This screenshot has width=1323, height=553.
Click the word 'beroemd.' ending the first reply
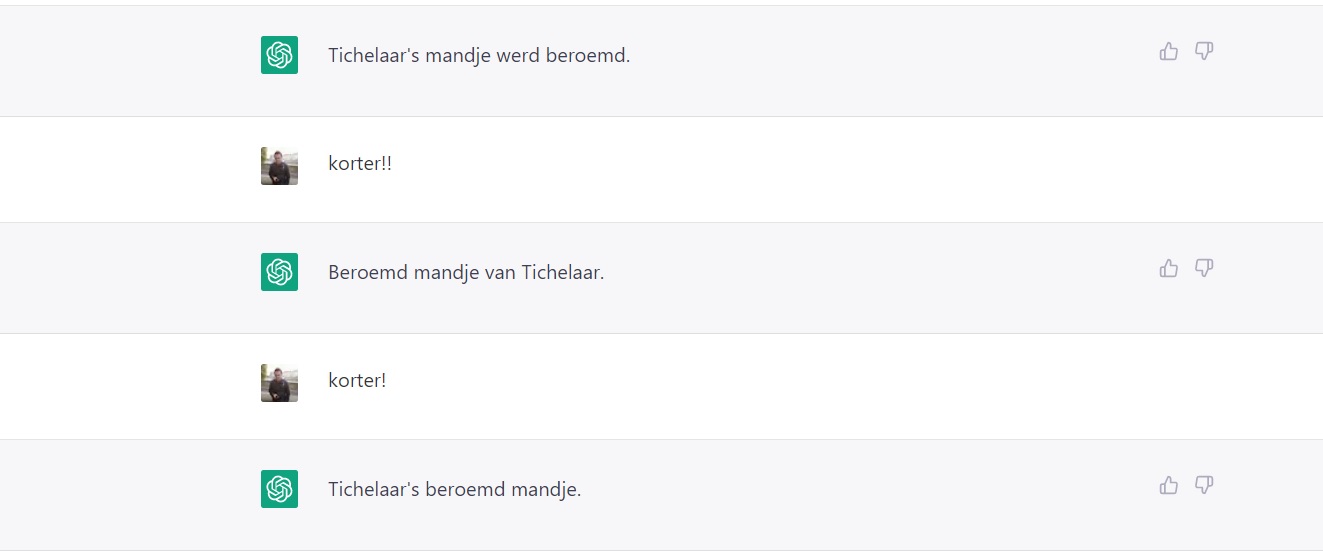tap(588, 56)
